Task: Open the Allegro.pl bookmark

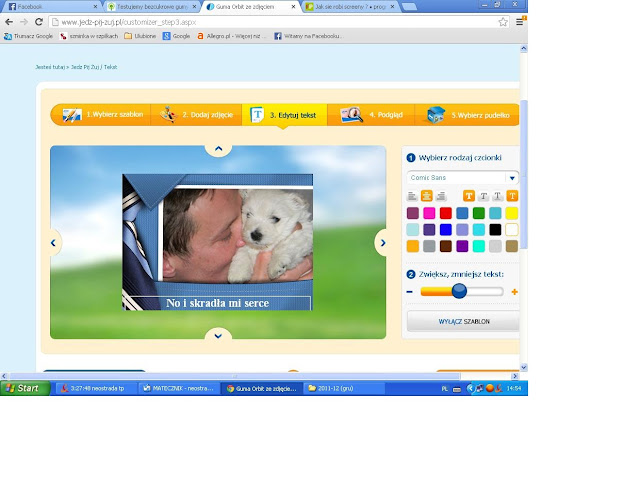Action: coord(231,36)
